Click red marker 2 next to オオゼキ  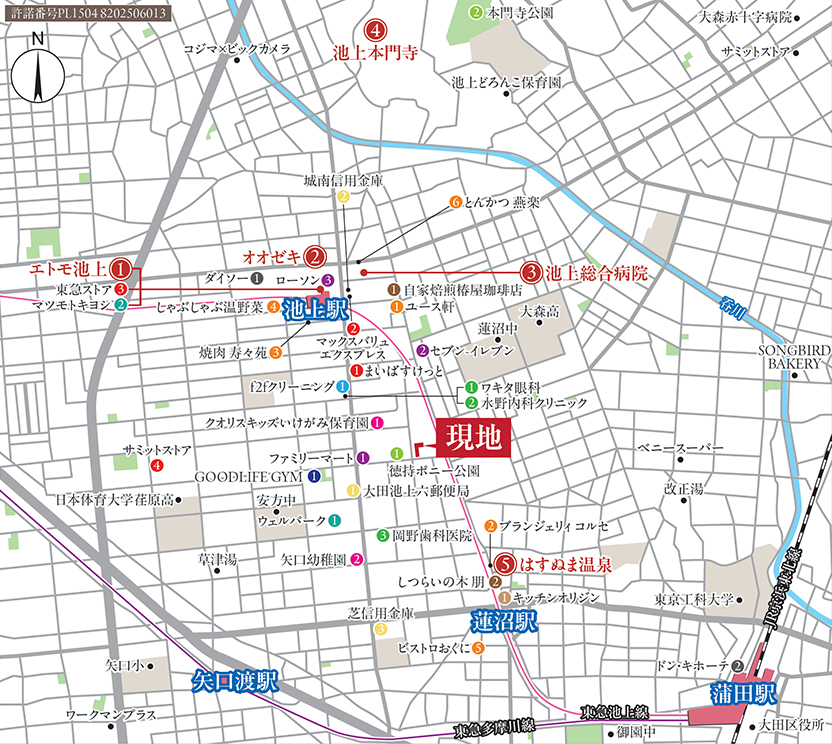(x=314, y=256)
